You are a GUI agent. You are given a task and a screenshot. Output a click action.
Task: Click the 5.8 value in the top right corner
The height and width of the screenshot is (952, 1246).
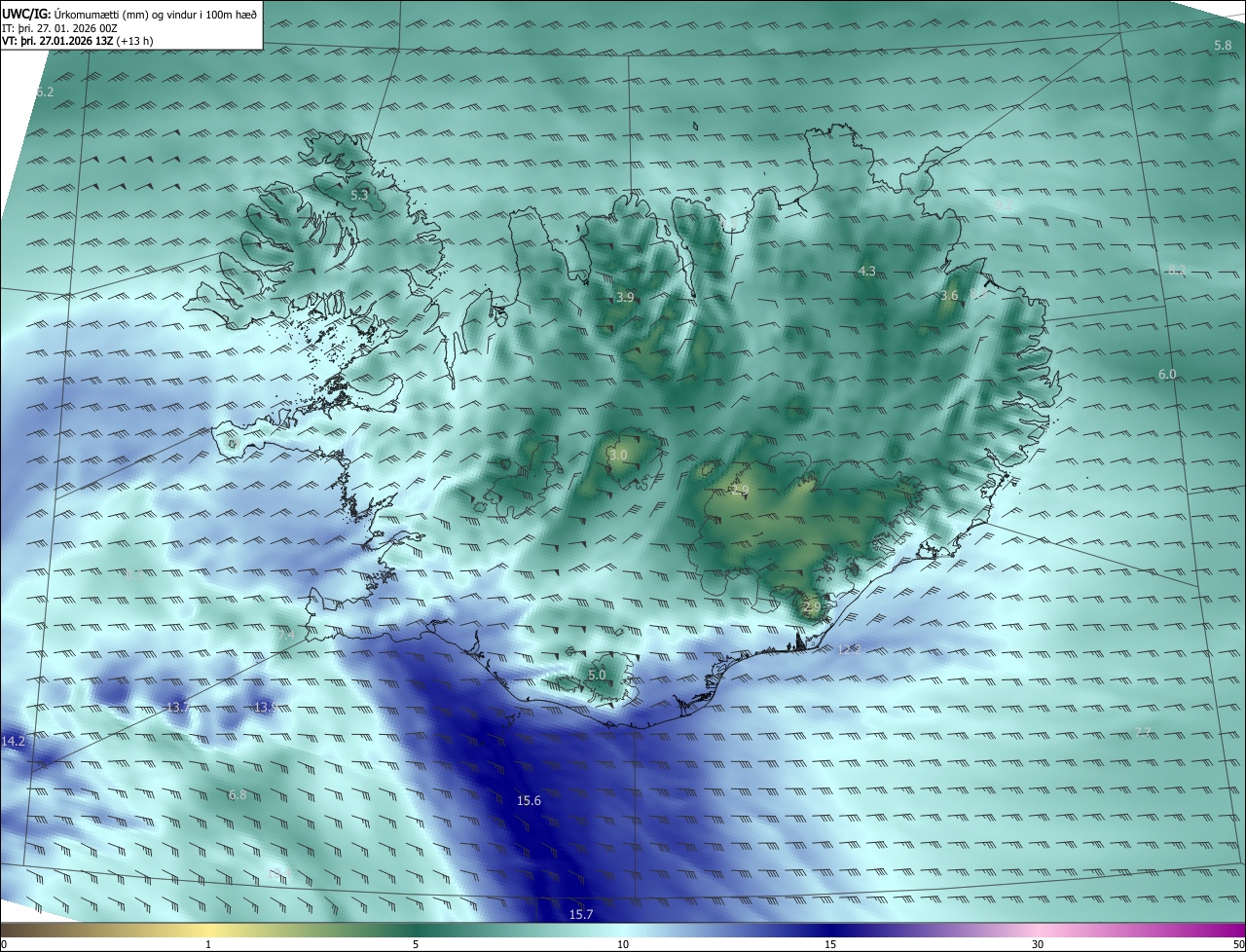[x=1223, y=46]
